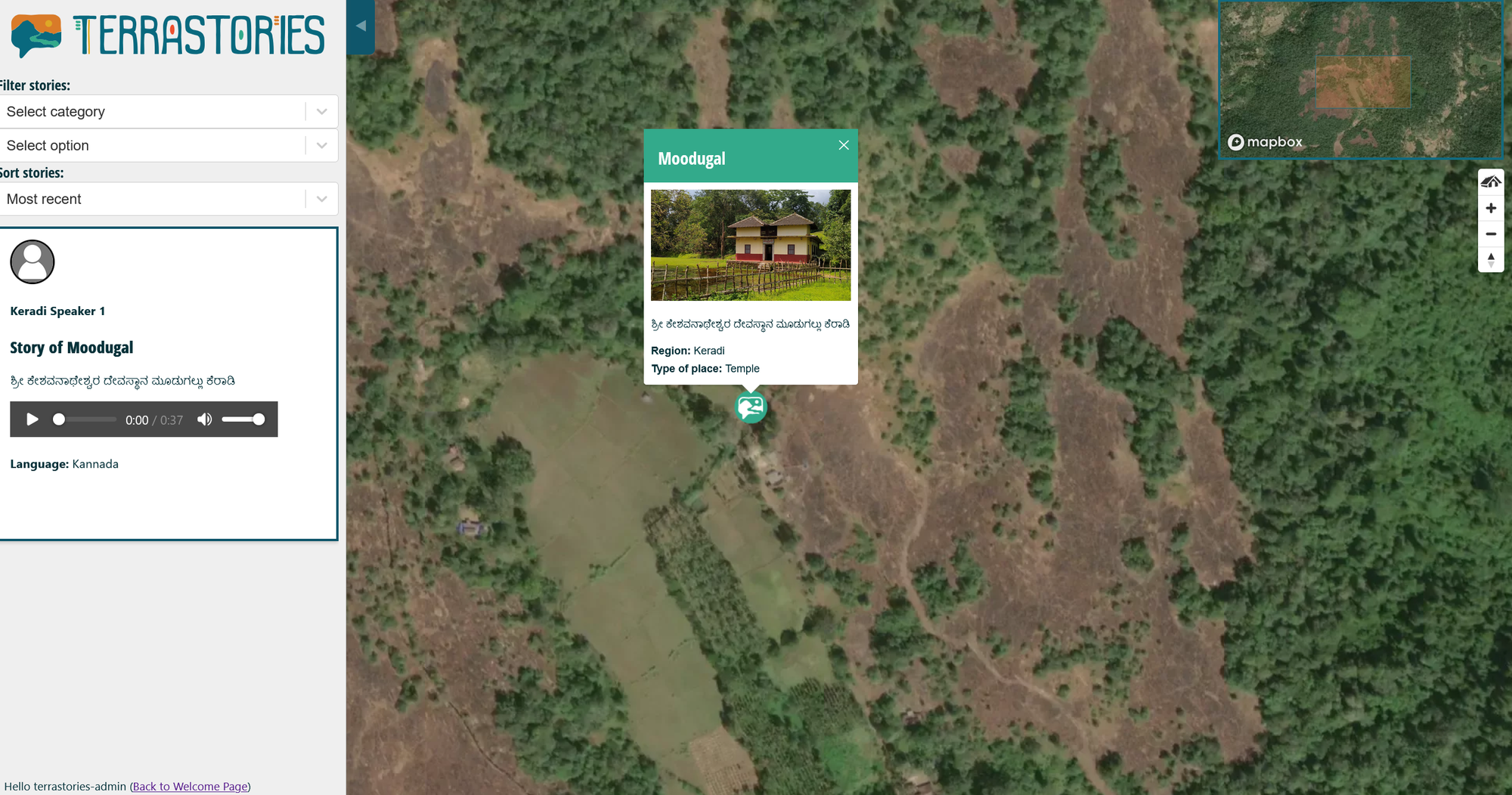Click the Terrastories logo icon
The width and height of the screenshot is (1512, 795).
(36, 36)
